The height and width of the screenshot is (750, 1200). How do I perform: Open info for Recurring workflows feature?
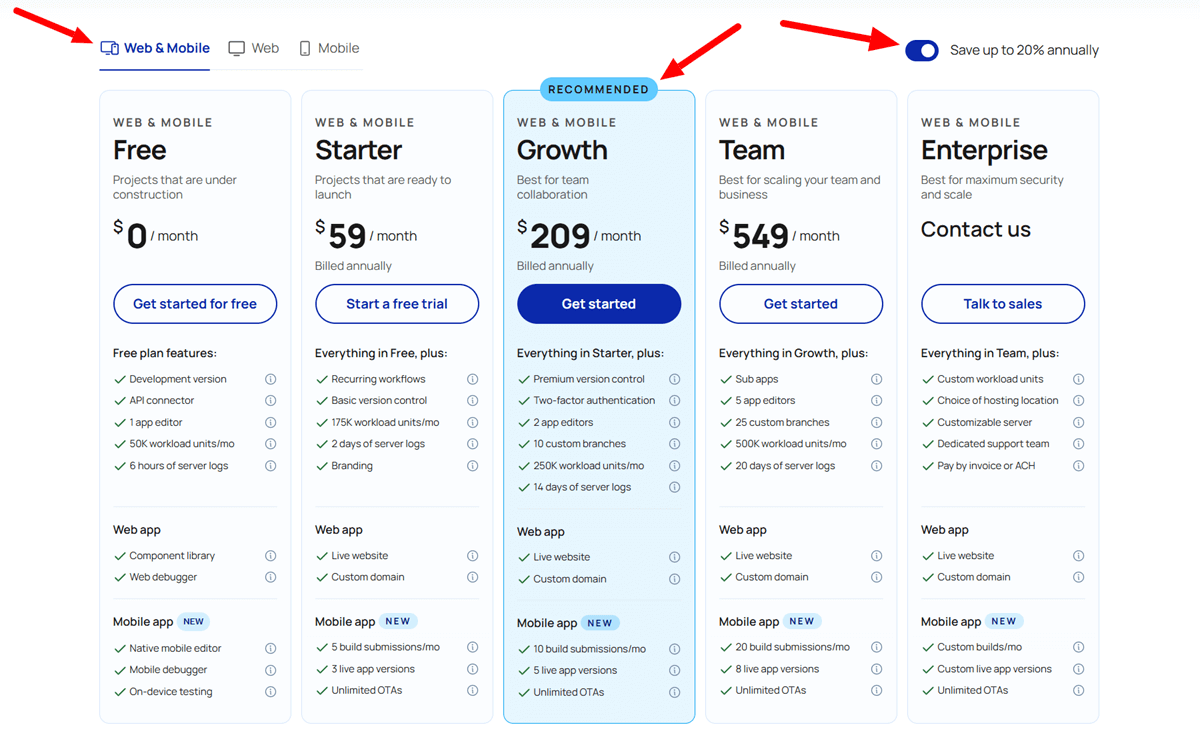click(x=472, y=379)
